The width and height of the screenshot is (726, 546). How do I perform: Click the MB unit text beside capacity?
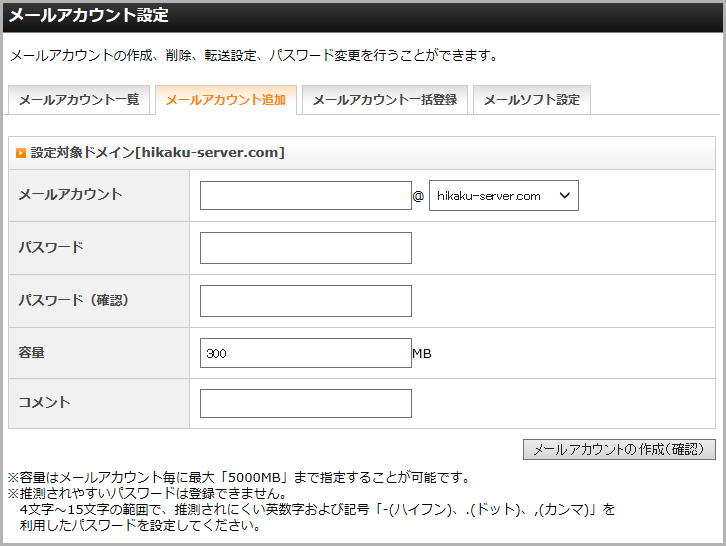[x=422, y=354]
